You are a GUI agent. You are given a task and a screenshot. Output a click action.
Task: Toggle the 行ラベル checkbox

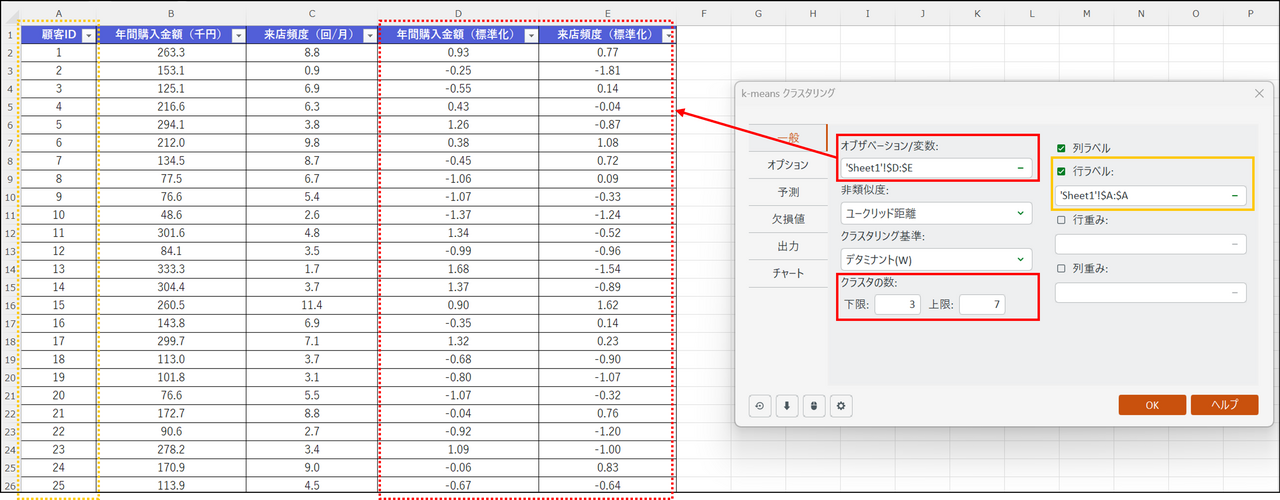[1062, 170]
